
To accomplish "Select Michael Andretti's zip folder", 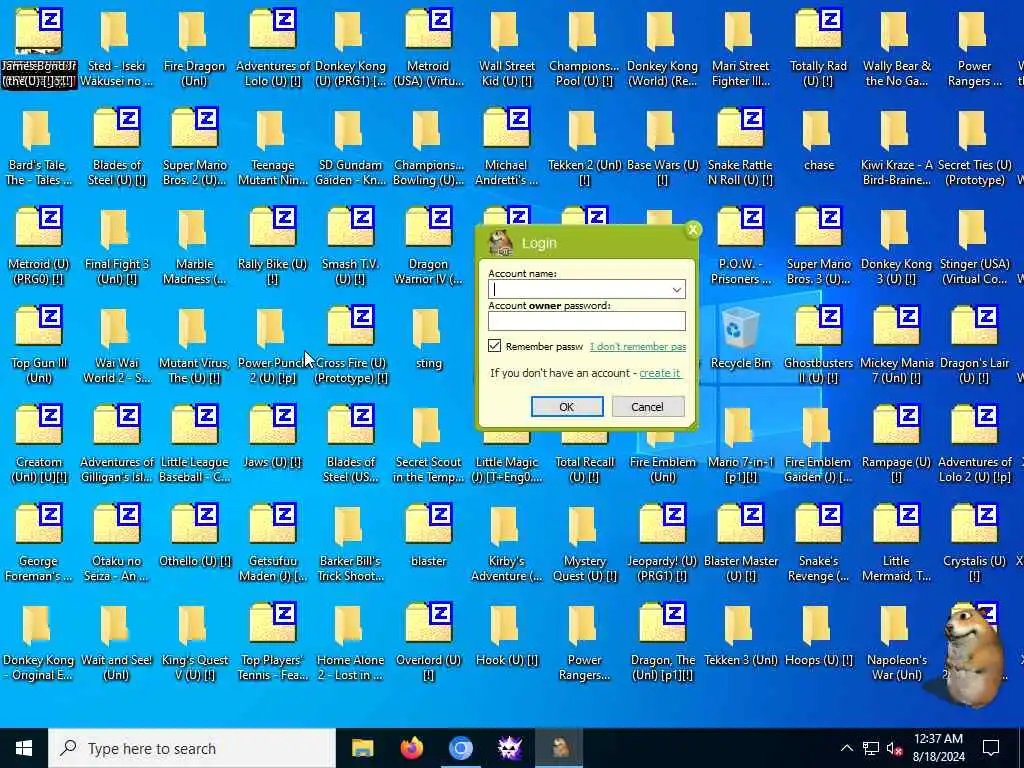I will pyautogui.click(x=506, y=148).
